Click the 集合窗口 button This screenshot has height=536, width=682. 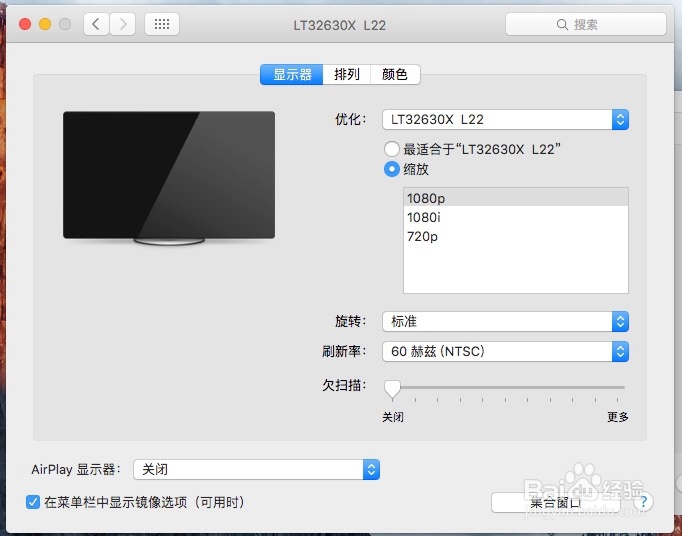[x=555, y=502]
